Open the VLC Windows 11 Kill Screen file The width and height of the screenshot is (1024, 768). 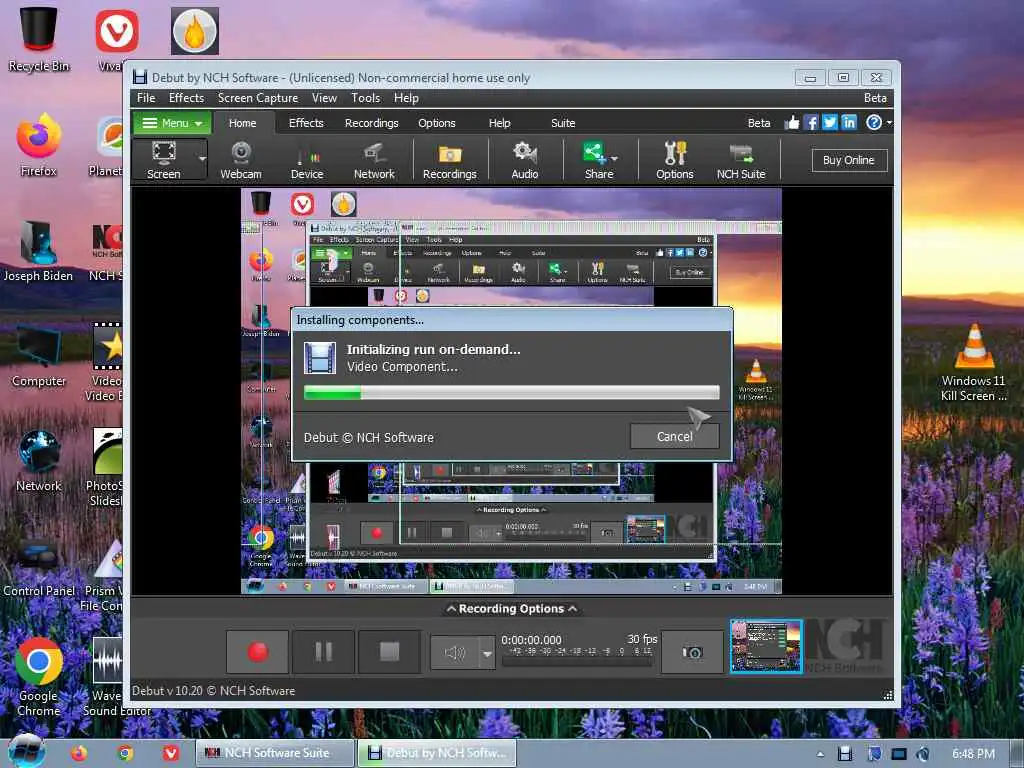(974, 362)
